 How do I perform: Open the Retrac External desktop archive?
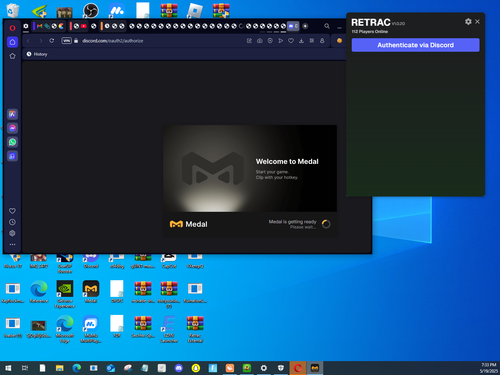[x=195, y=329]
